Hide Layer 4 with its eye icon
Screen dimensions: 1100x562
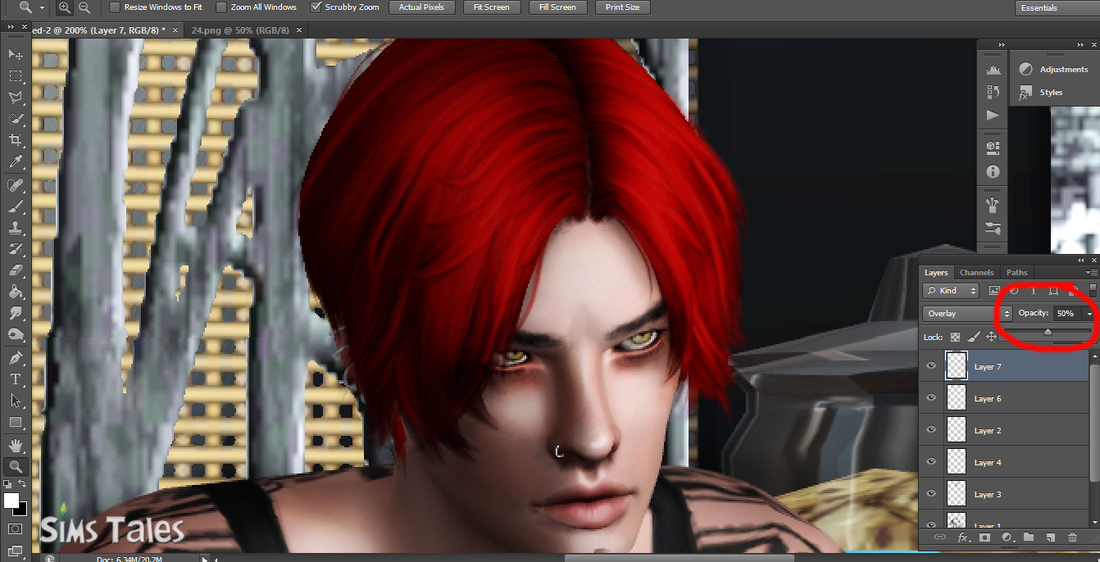[x=932, y=462]
